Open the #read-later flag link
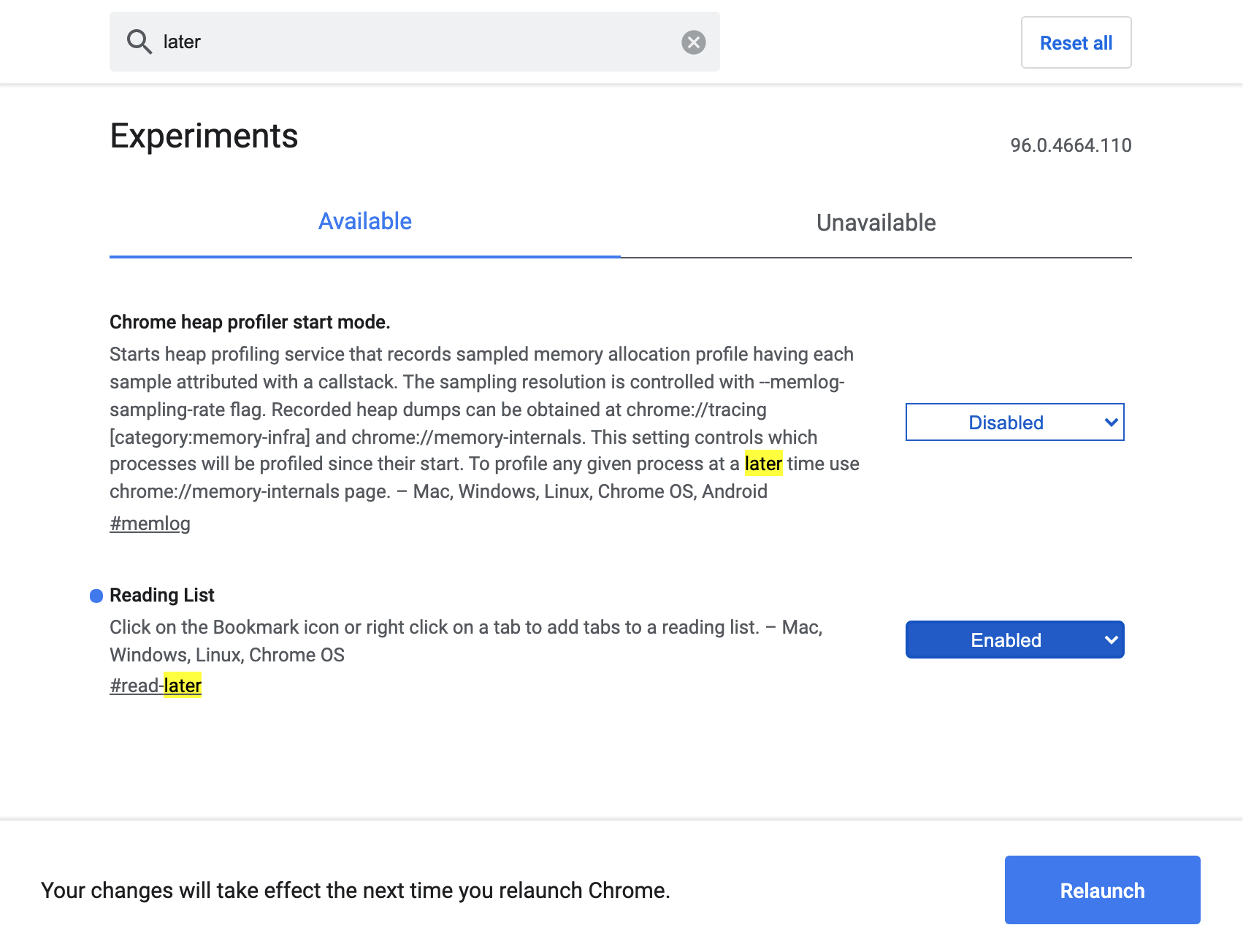The width and height of the screenshot is (1243, 952). point(156,686)
